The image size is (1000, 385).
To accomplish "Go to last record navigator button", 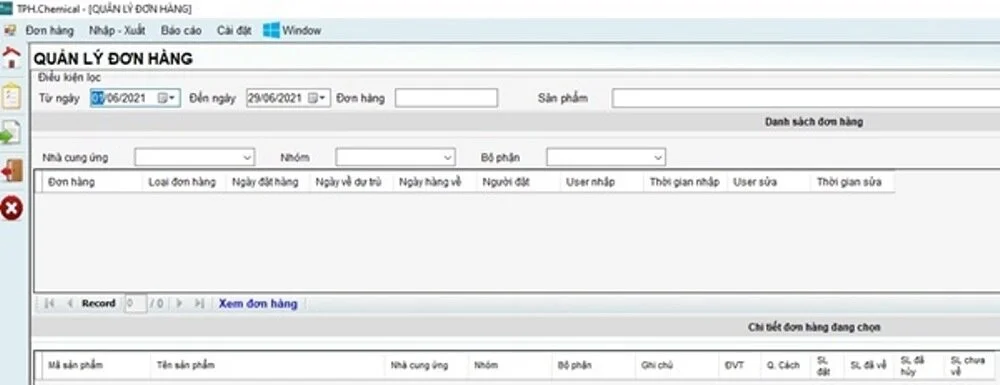I will click(199, 303).
